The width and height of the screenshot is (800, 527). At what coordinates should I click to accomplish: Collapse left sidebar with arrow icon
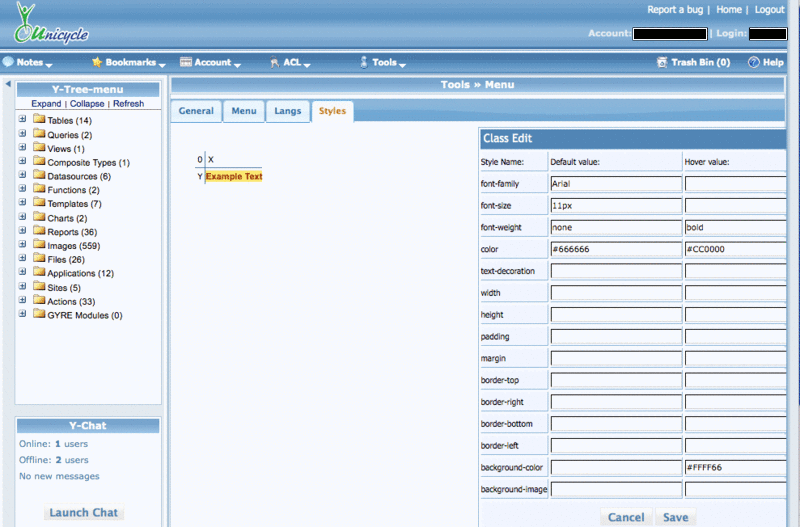point(8,85)
